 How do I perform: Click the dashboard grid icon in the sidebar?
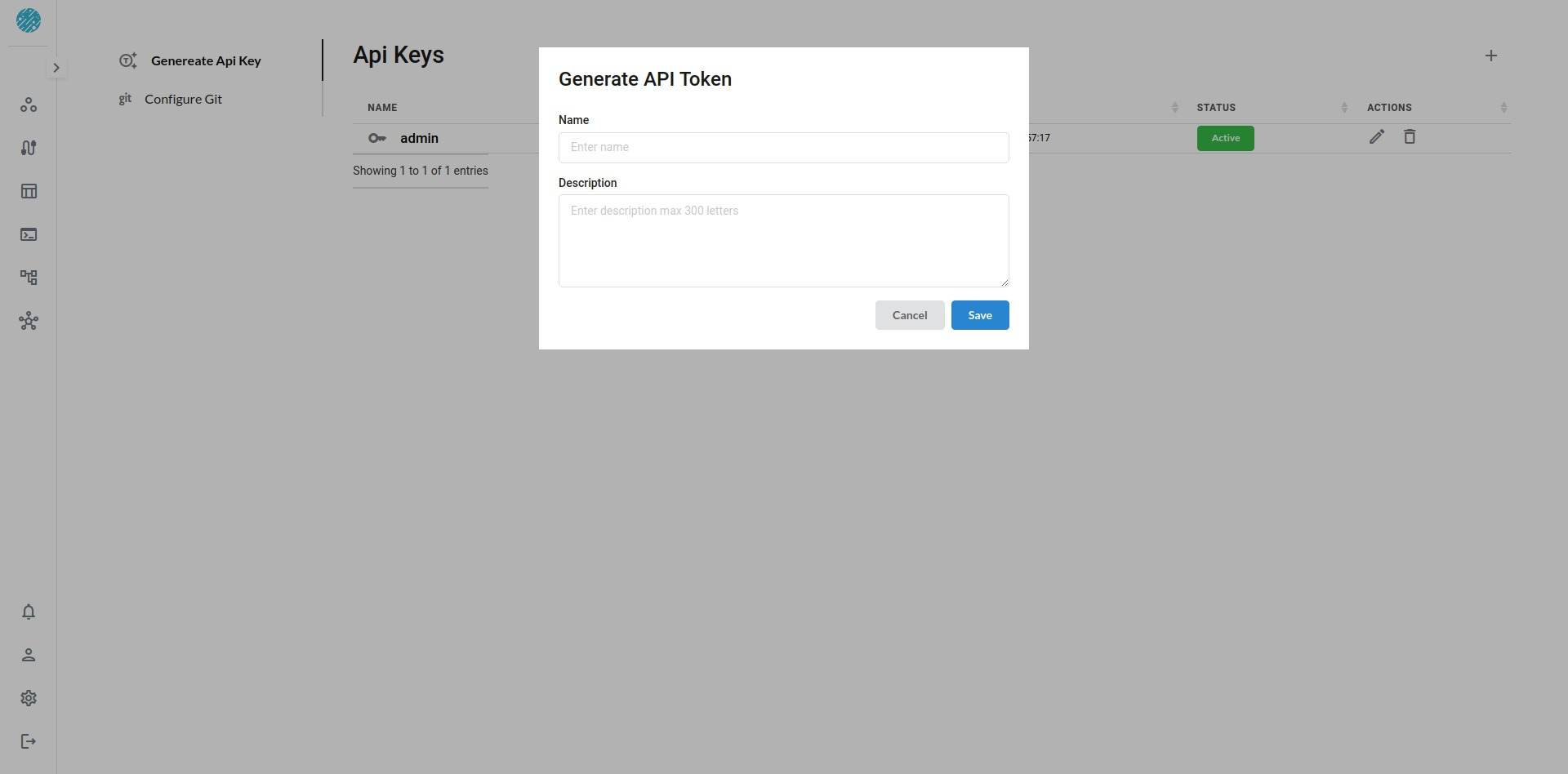click(29, 191)
